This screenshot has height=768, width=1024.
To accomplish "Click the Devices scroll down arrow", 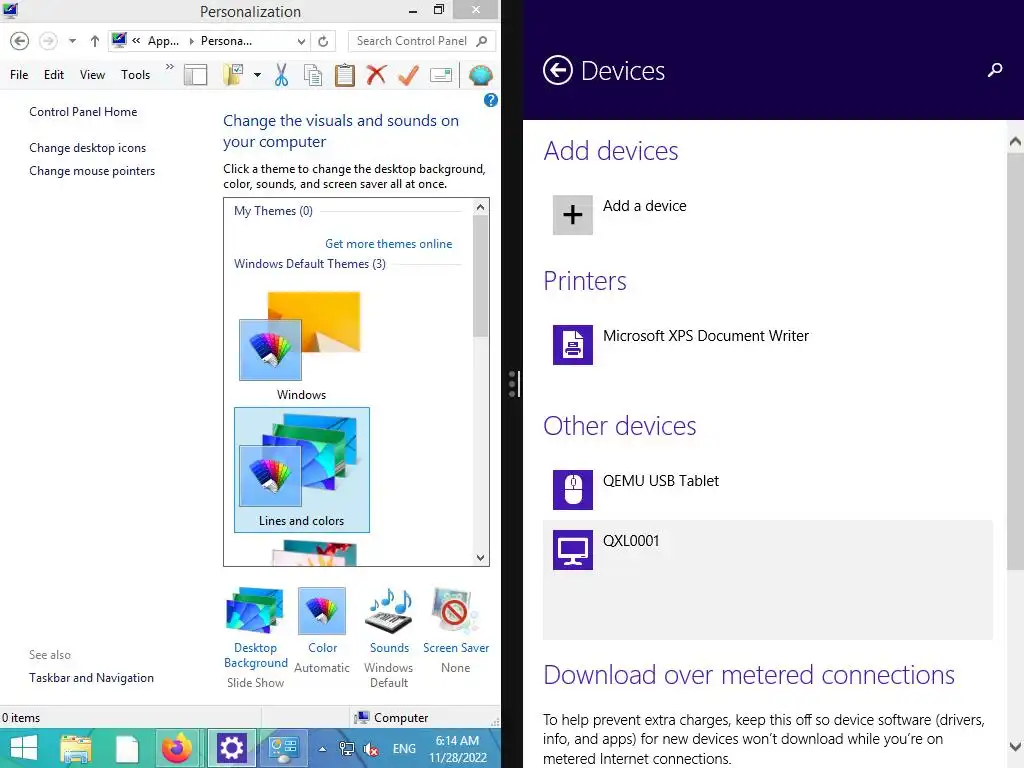I will coord(1015,746).
